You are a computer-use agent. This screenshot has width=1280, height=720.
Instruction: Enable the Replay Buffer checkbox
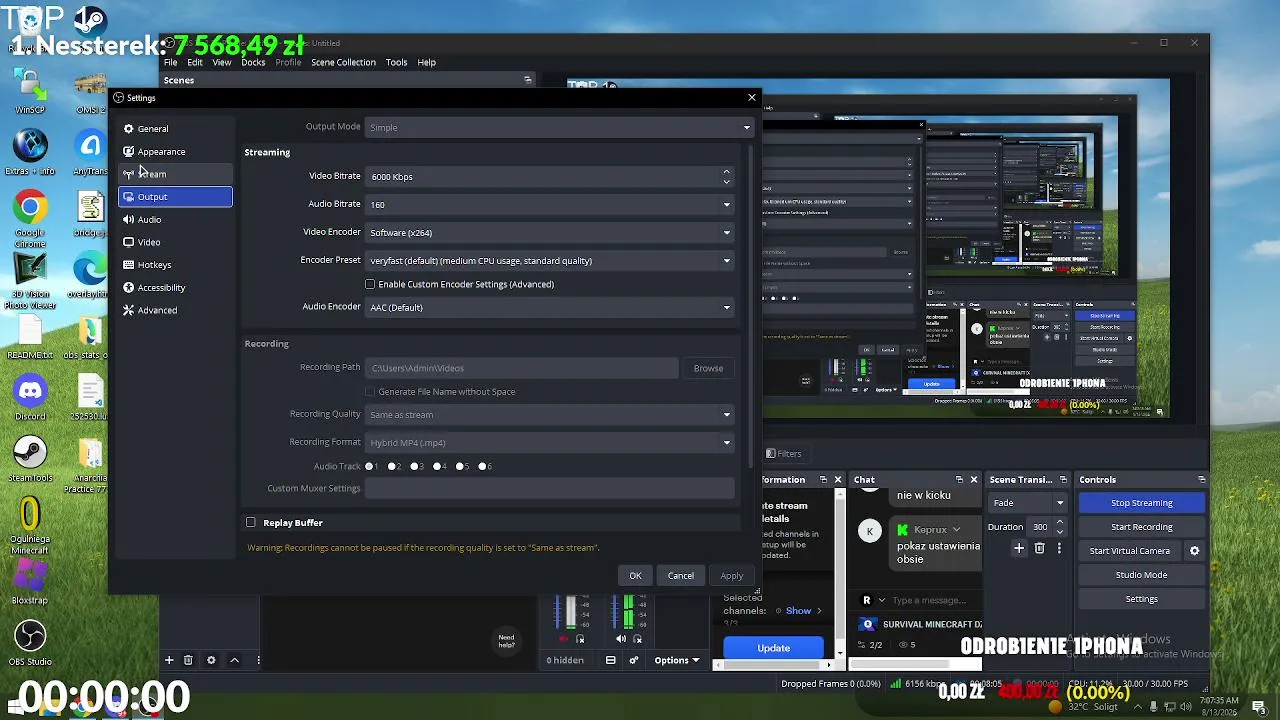pos(251,522)
